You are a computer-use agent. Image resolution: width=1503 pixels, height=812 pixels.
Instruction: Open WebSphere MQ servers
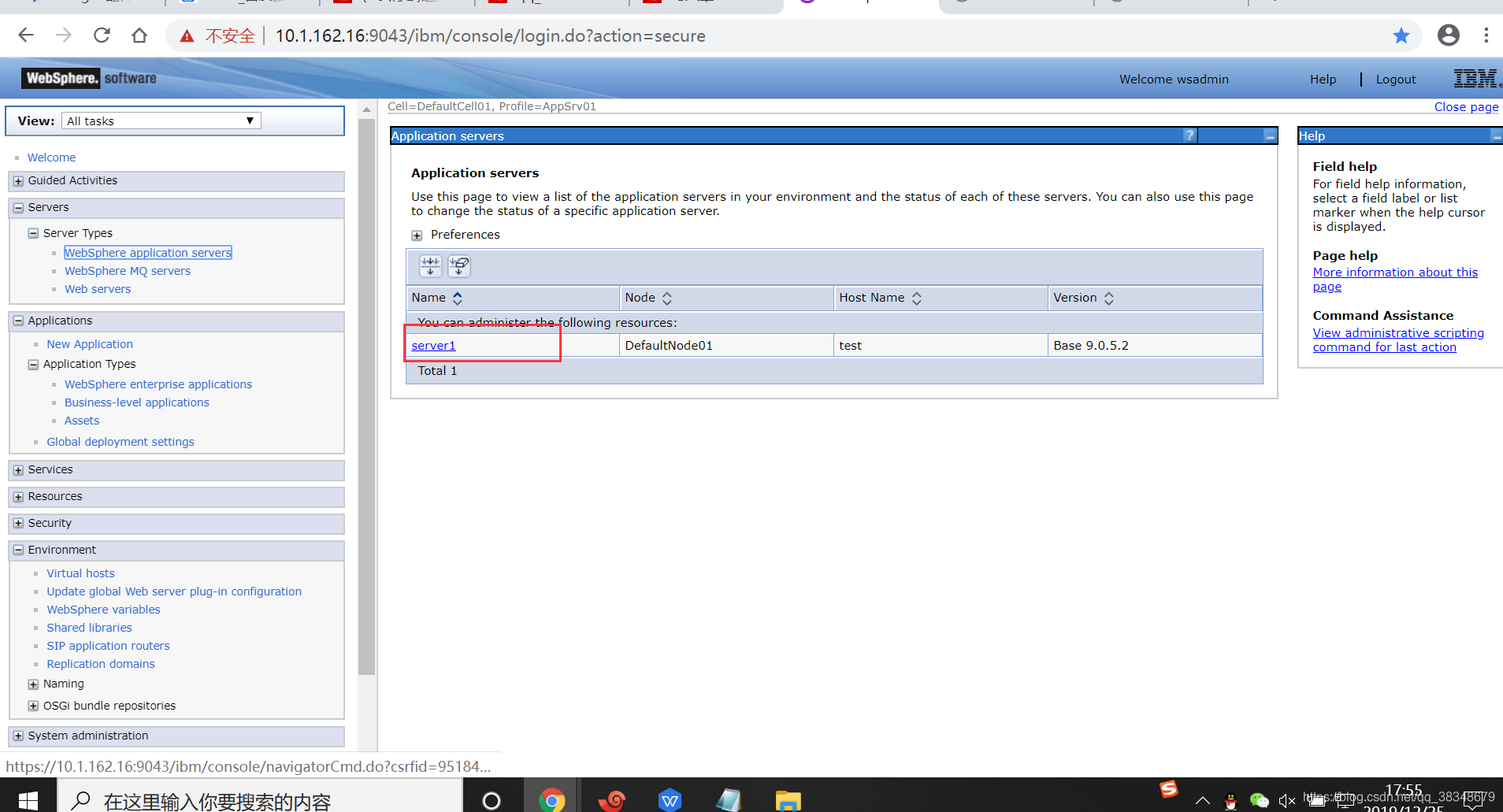tap(128, 271)
